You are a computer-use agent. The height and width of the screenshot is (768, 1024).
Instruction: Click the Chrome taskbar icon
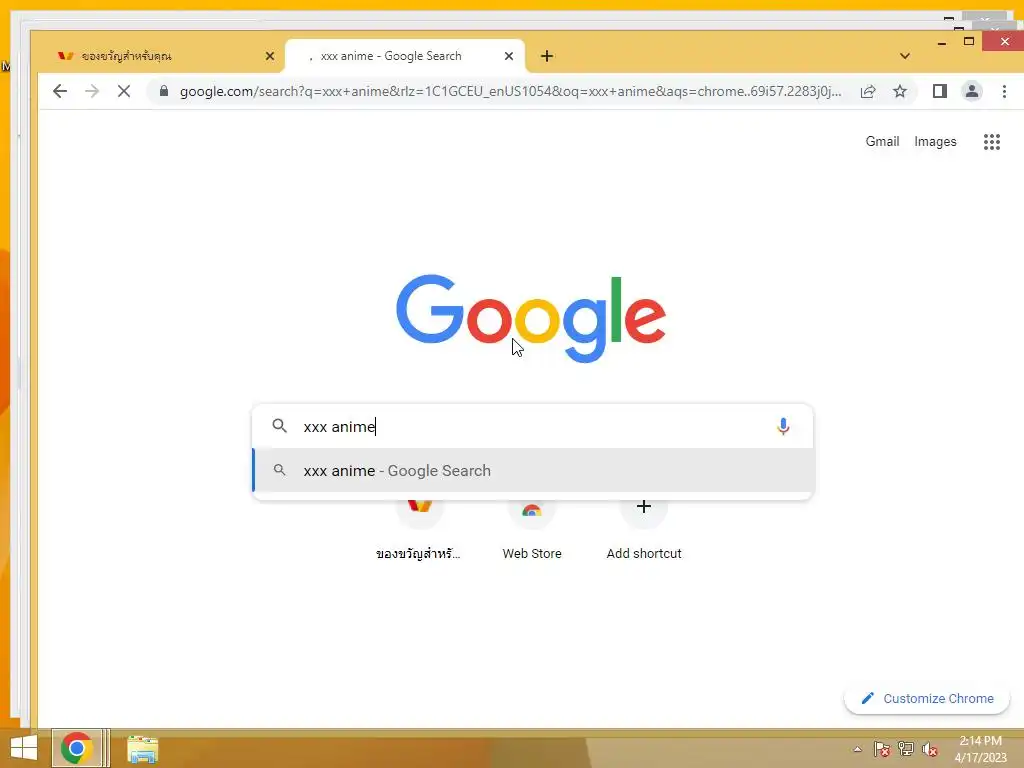[x=76, y=748]
